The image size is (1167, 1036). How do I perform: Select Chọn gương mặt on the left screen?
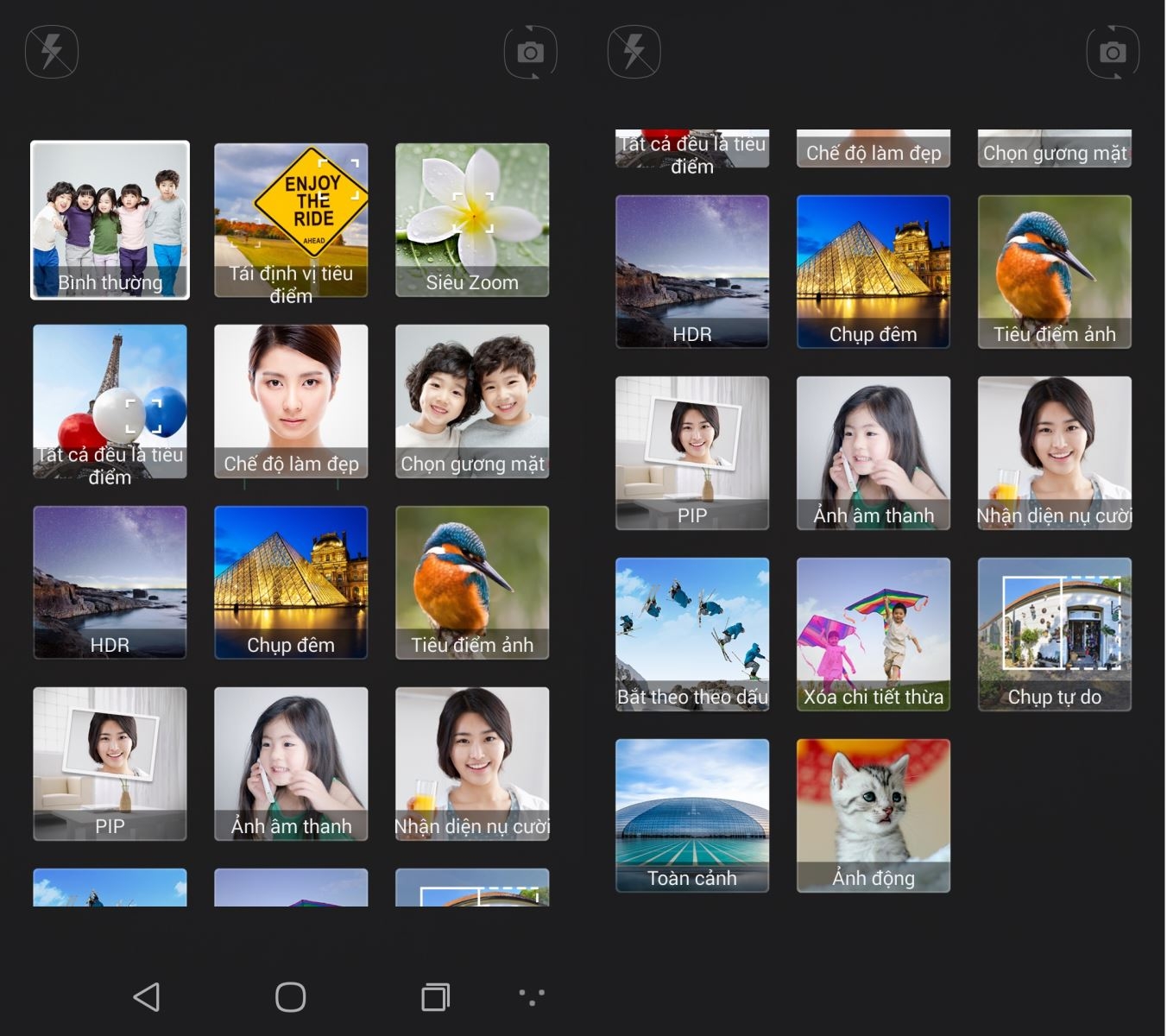(472, 401)
